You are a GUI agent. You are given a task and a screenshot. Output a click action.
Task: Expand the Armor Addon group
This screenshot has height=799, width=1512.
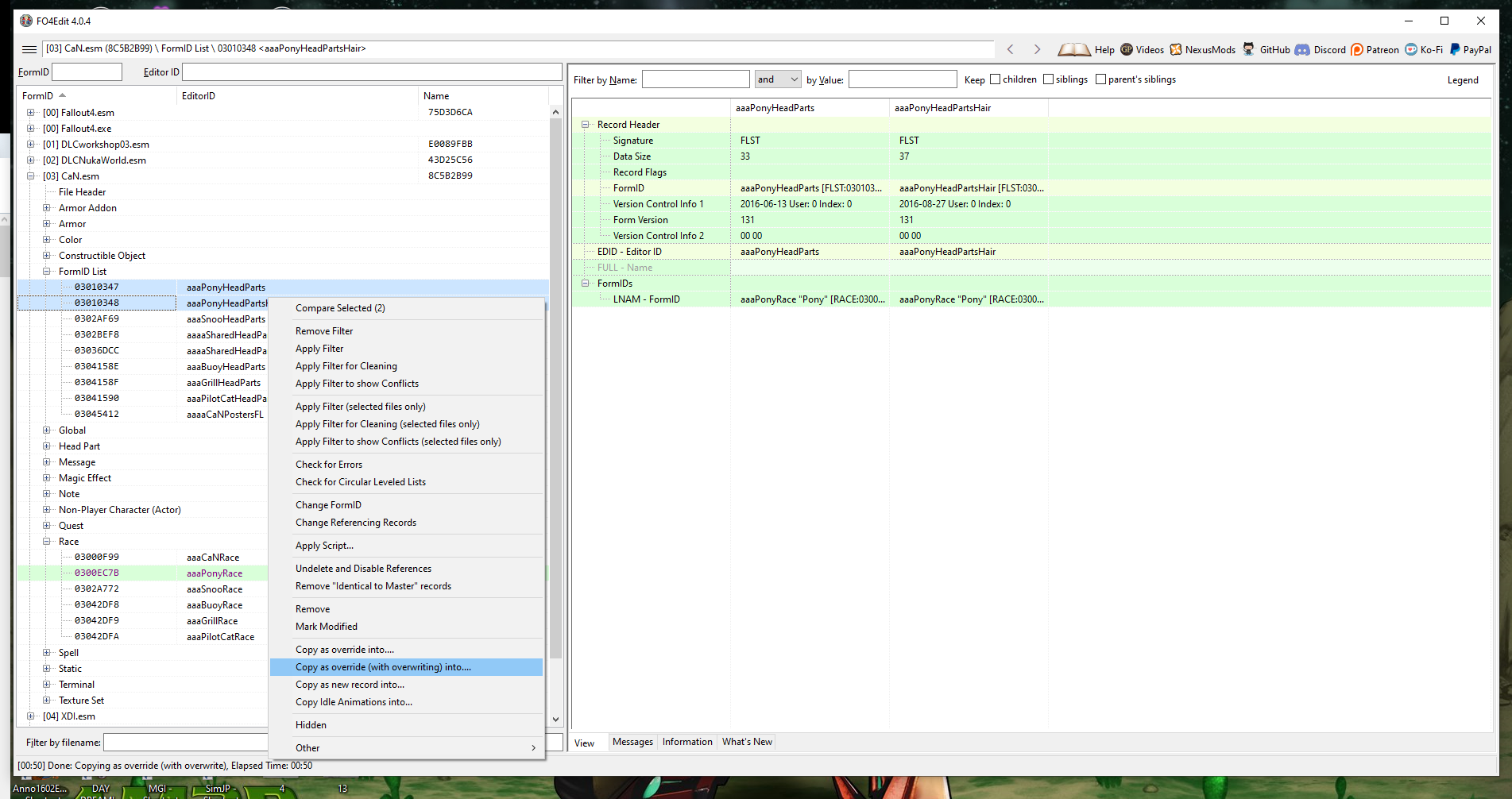pos(47,208)
